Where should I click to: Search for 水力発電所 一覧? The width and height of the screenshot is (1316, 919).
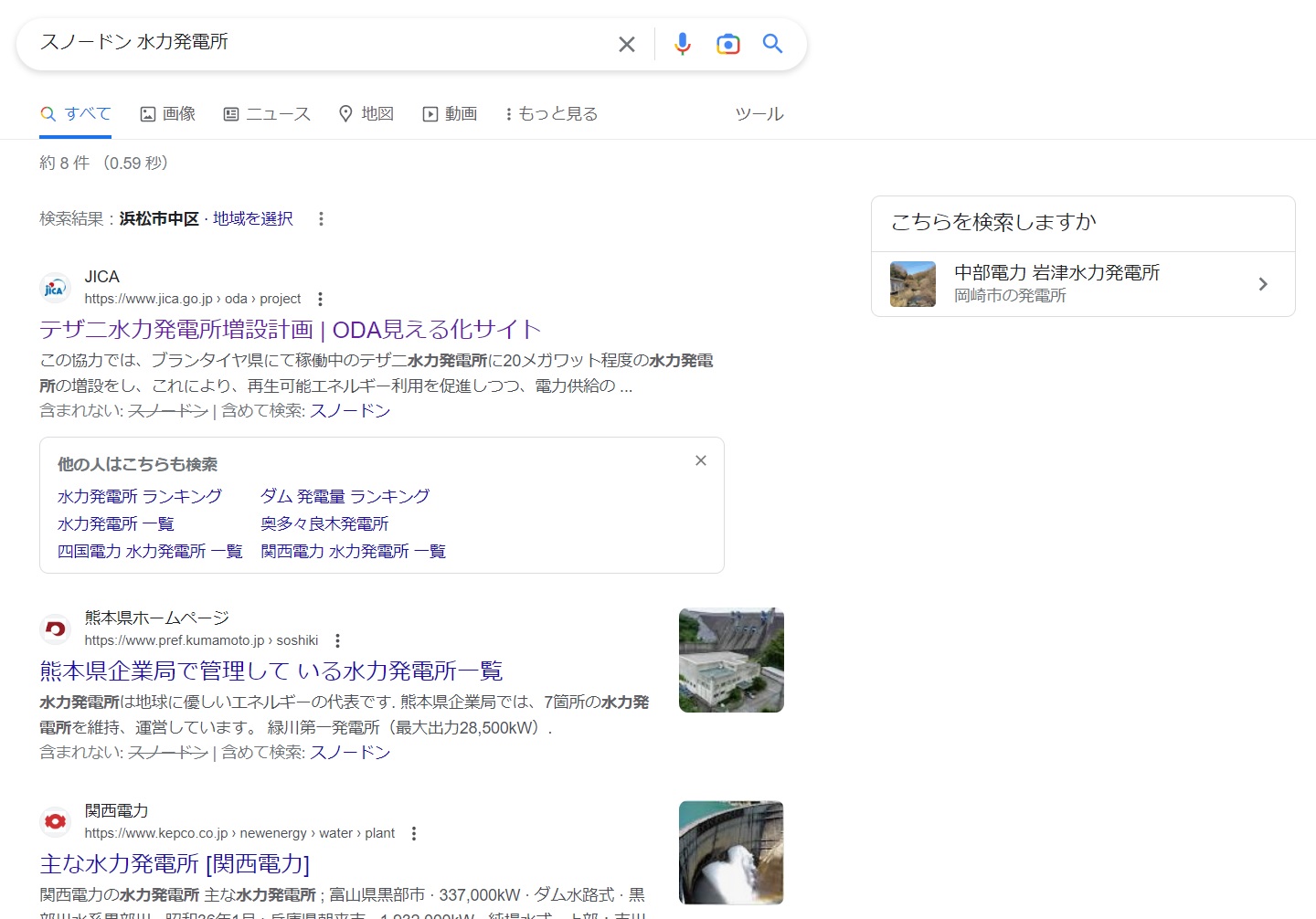click(x=116, y=524)
